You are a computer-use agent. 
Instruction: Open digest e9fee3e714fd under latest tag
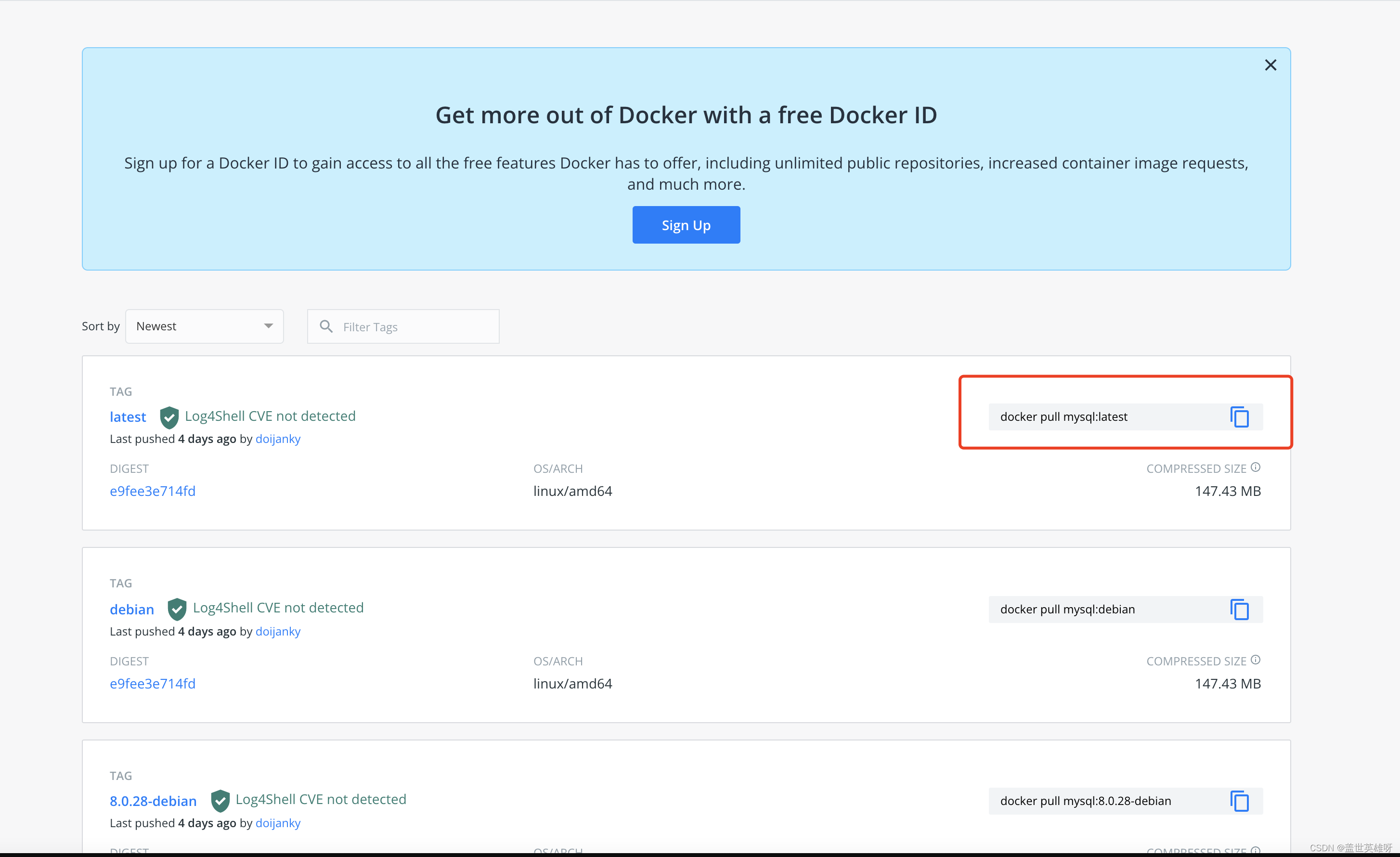point(153,491)
